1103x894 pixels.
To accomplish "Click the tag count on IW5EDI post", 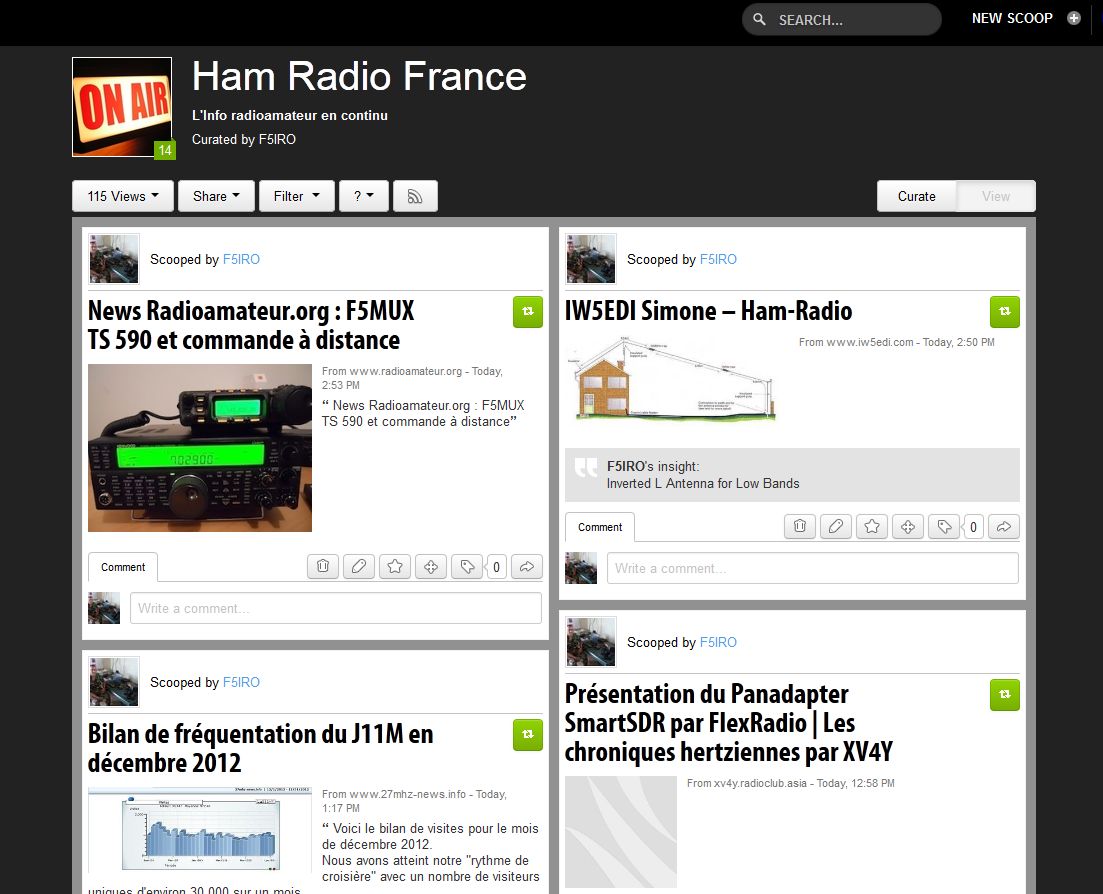I will pos(973,527).
